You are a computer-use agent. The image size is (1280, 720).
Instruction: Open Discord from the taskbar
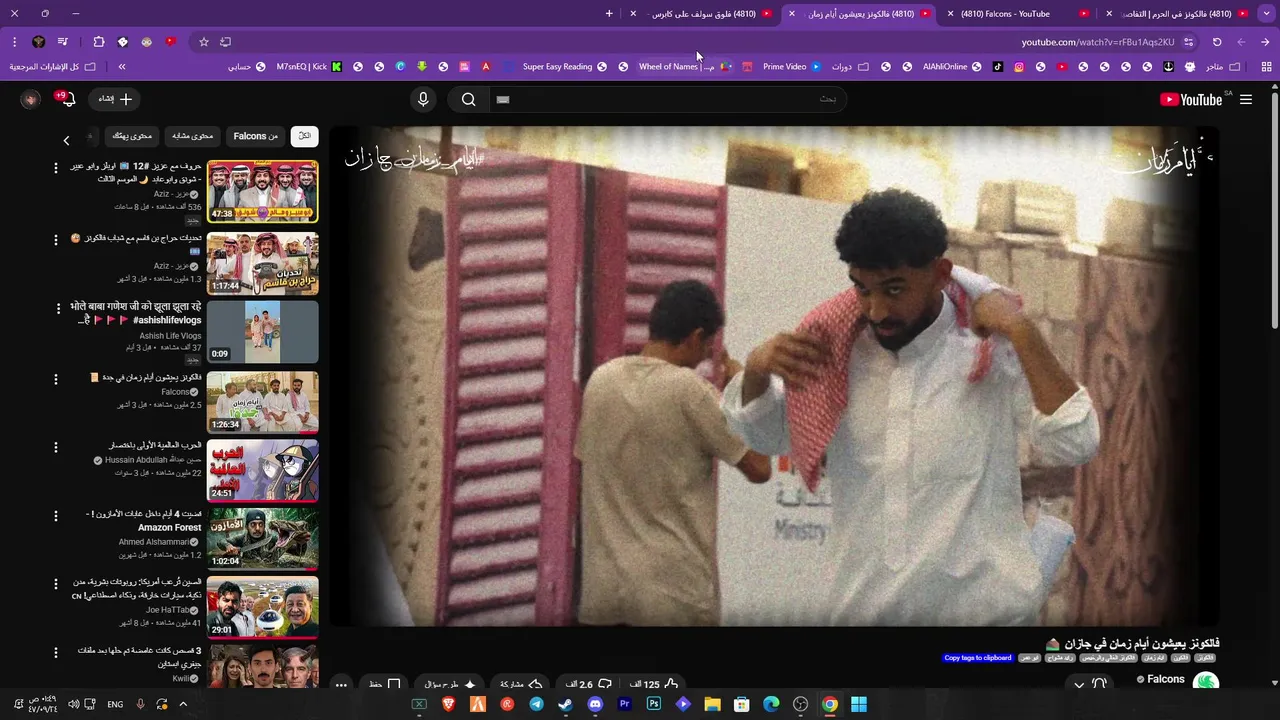click(595, 704)
